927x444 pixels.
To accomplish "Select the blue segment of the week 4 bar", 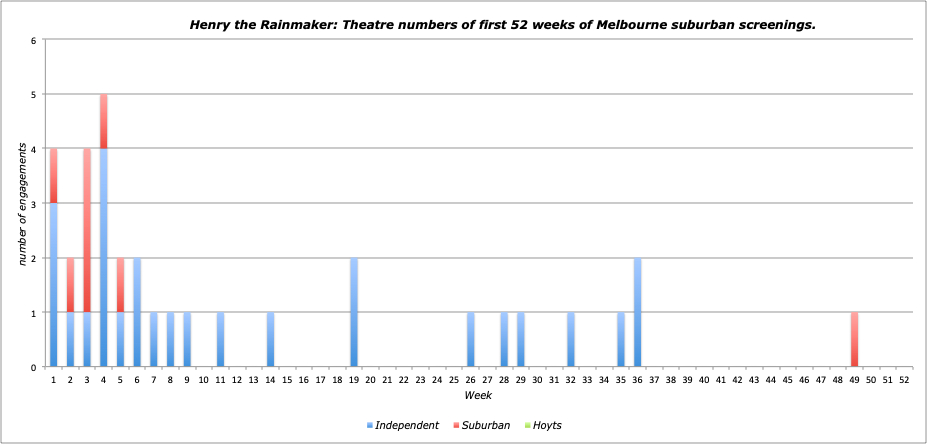I will [104, 258].
